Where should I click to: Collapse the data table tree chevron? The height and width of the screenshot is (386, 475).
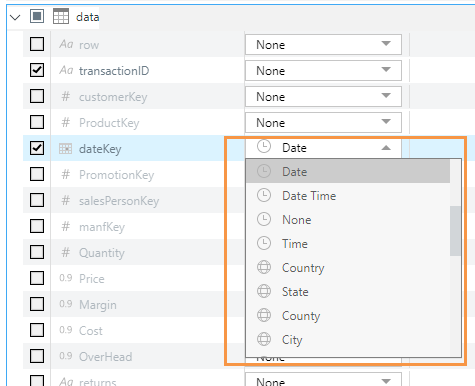[x=15, y=17]
